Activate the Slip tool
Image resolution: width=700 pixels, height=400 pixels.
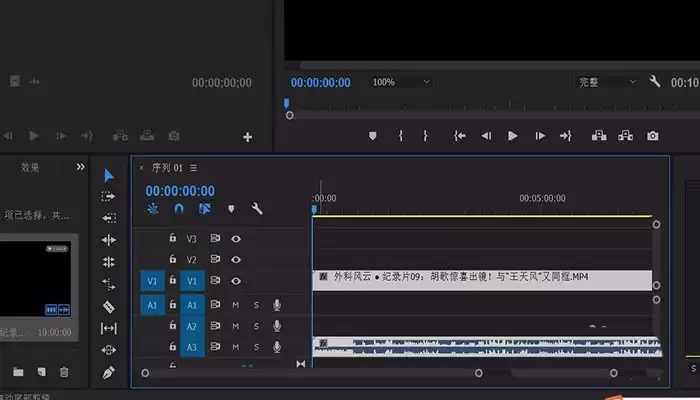pyautogui.click(x=109, y=328)
